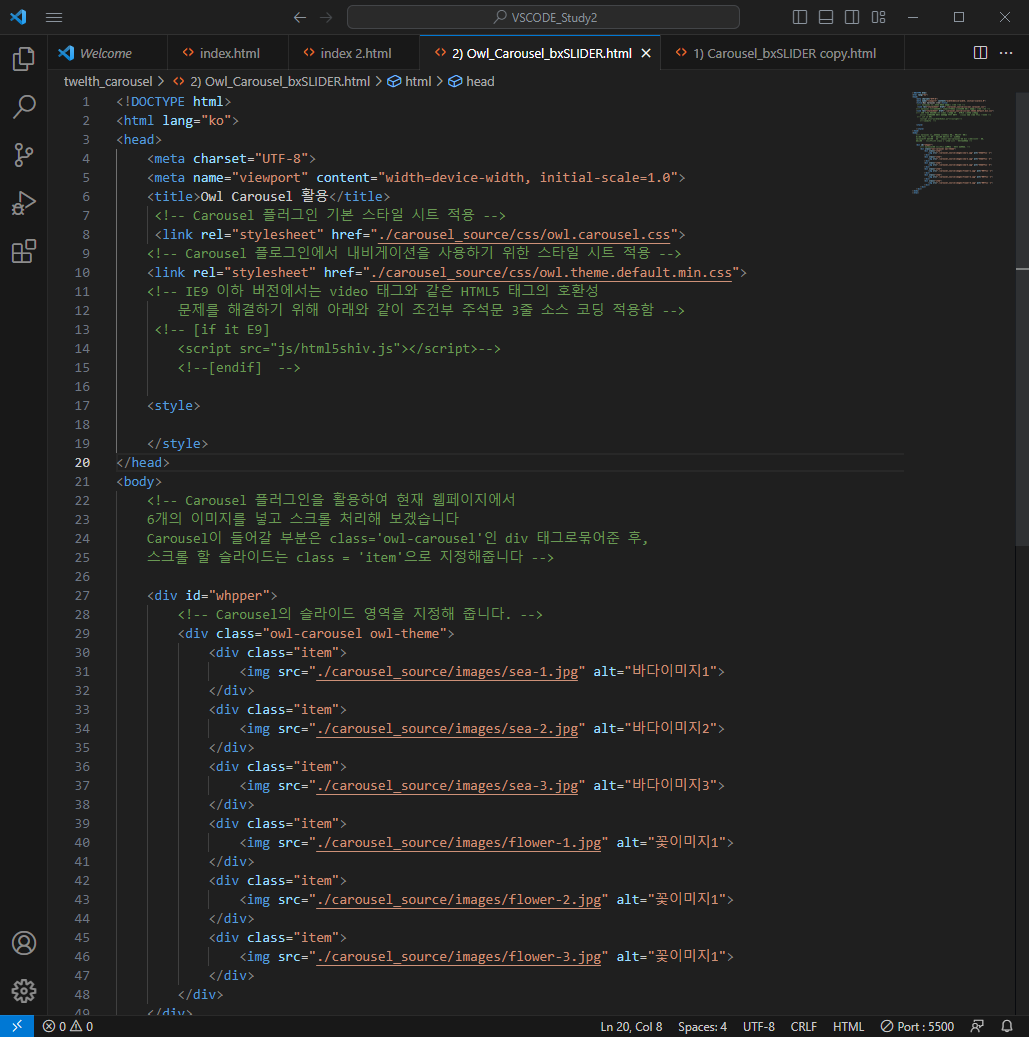1029x1037 pixels.
Task: Open the head breadcrumb symbol
Action: (472, 81)
